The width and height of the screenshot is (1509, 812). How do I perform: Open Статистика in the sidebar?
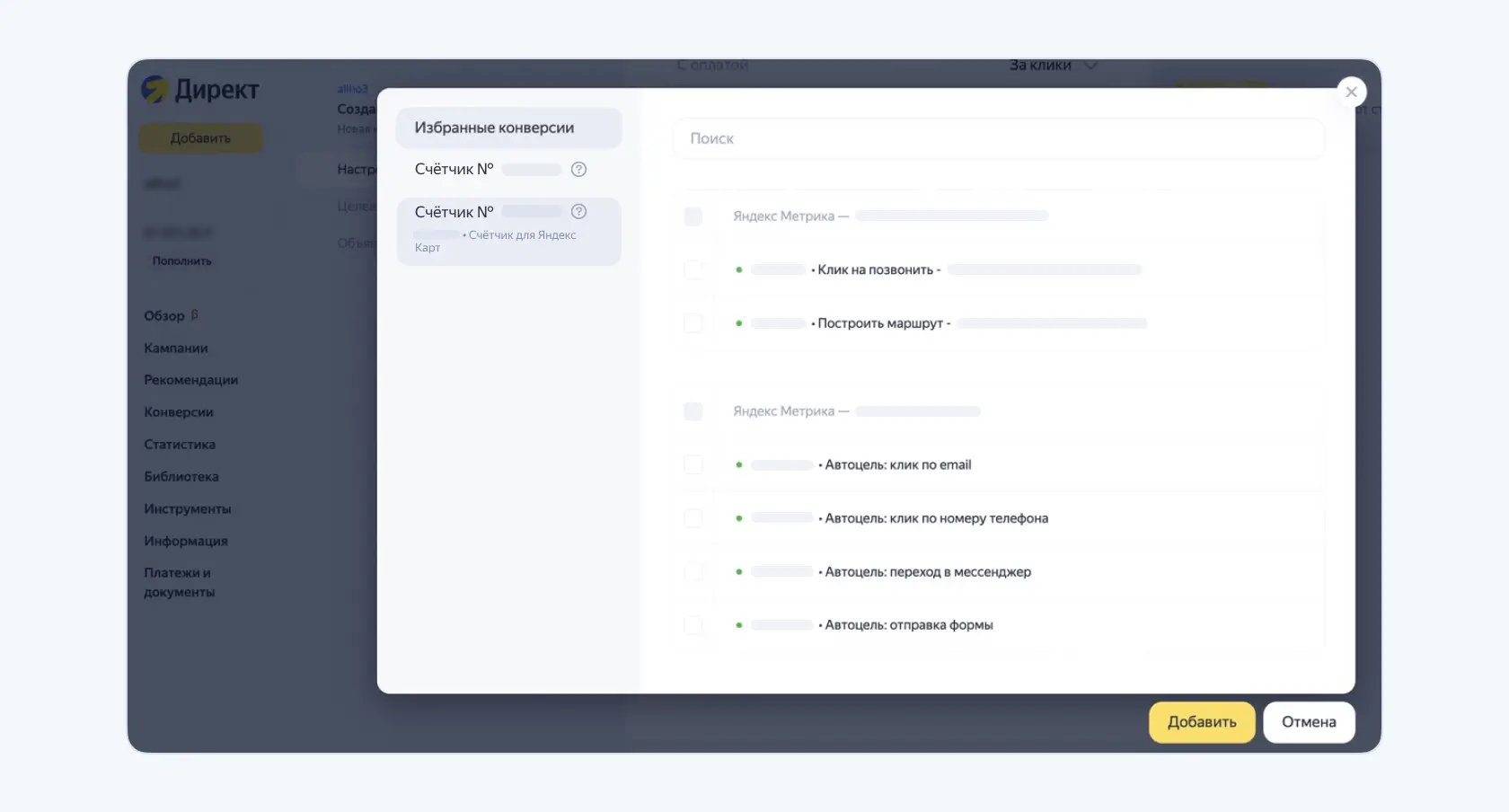[x=180, y=445]
